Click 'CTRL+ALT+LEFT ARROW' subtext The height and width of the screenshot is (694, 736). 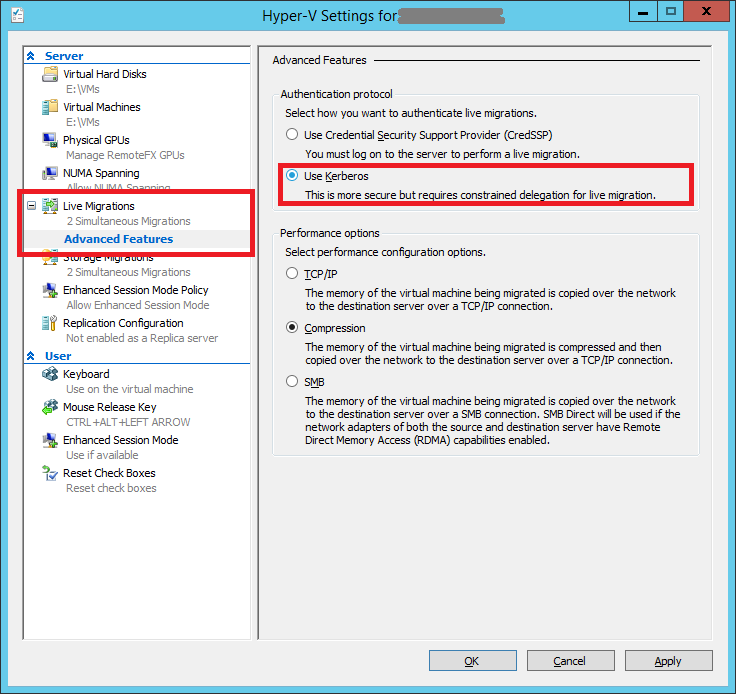(128, 422)
